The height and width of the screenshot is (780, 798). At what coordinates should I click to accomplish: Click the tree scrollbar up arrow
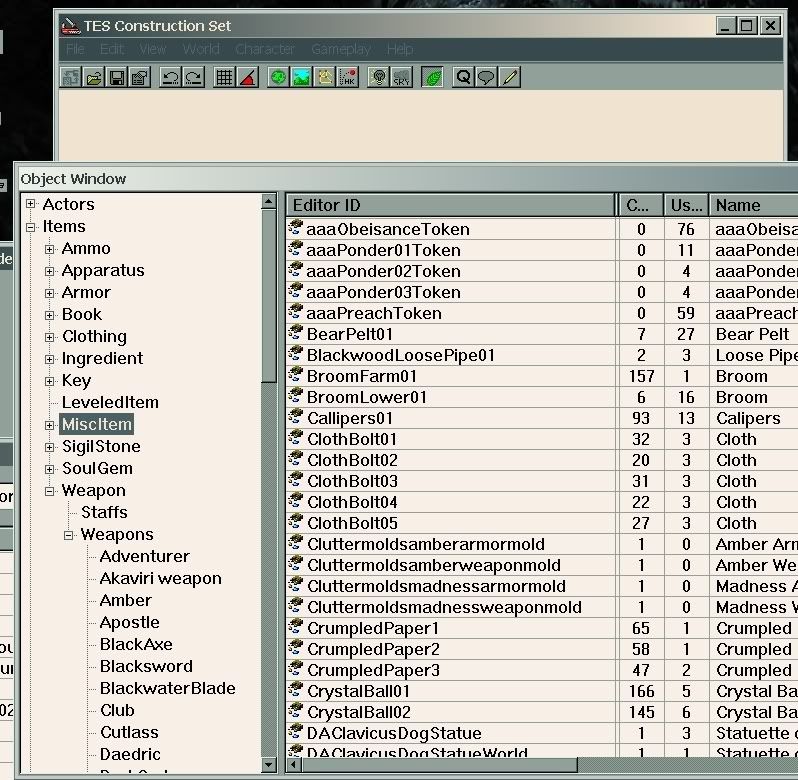[269, 202]
